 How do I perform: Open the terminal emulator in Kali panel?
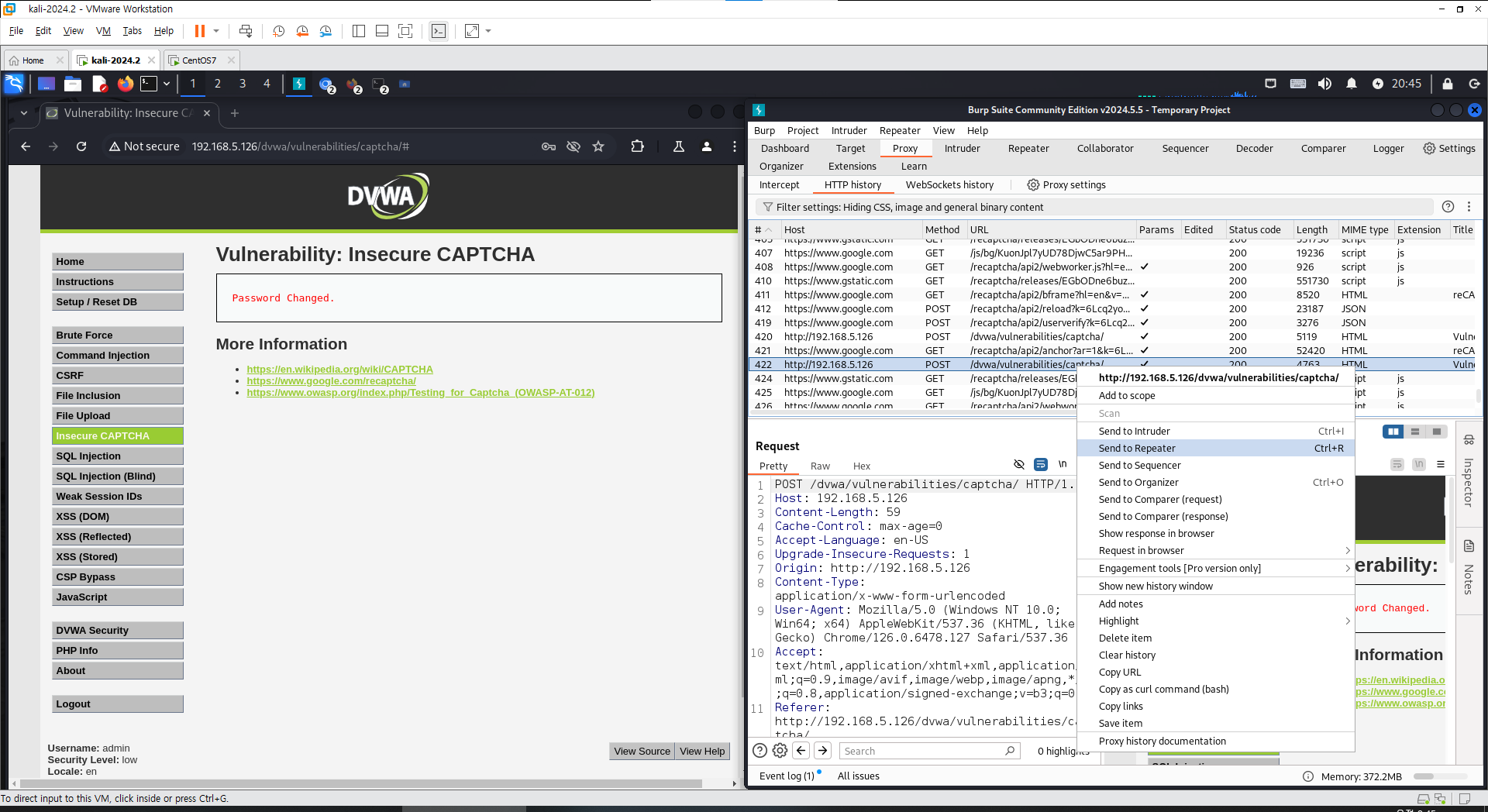[x=149, y=84]
